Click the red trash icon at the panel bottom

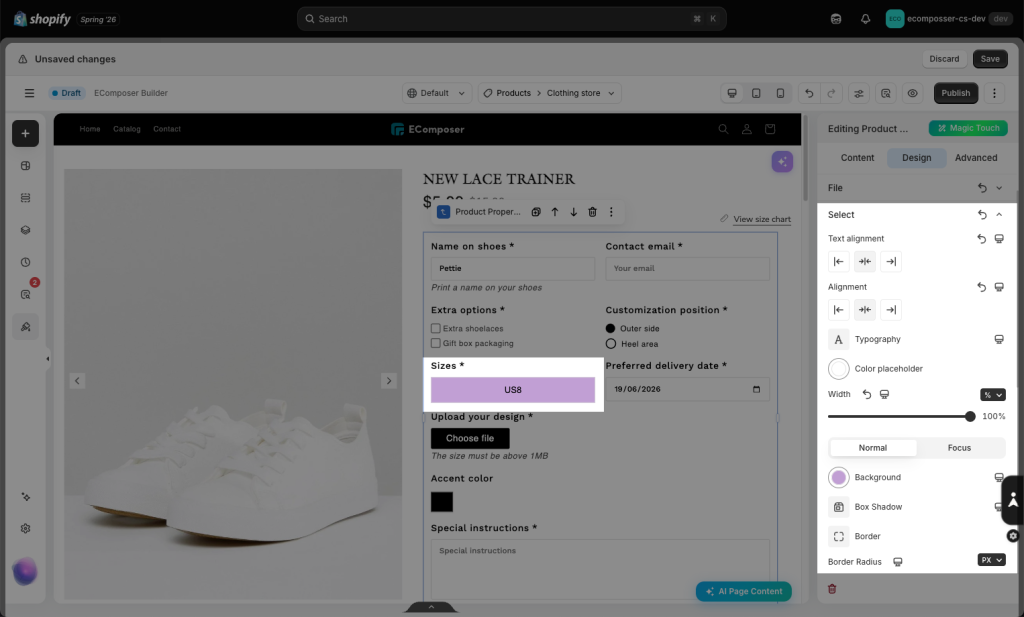pyautogui.click(x=832, y=589)
